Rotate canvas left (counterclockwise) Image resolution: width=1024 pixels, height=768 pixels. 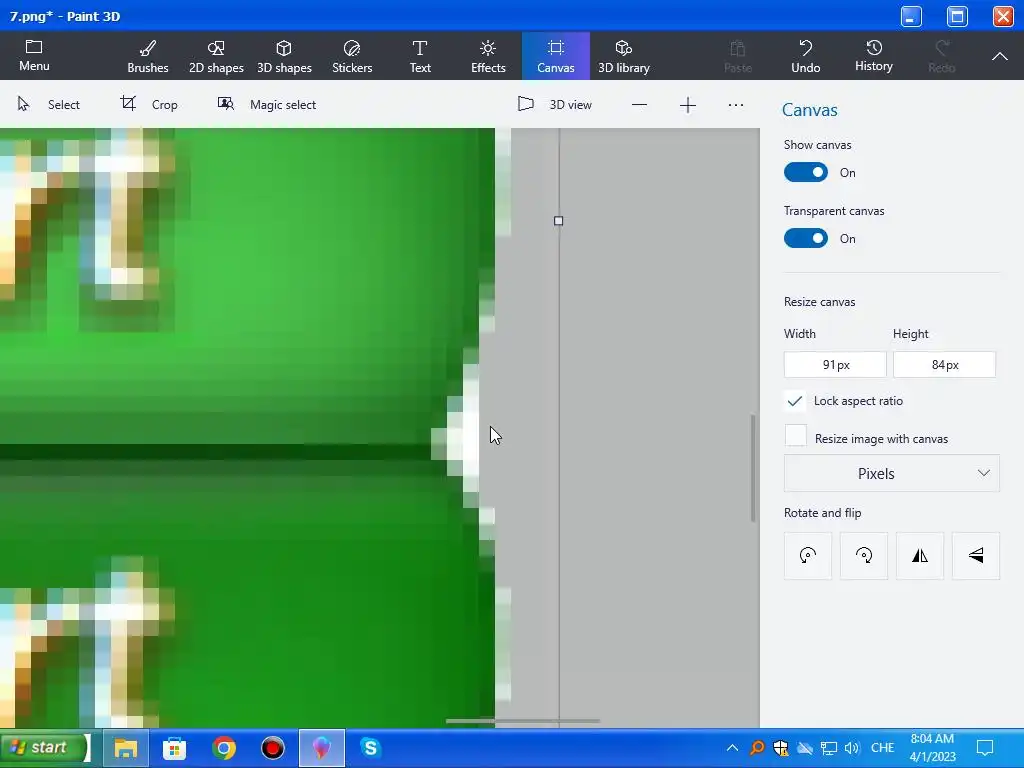[808, 556]
